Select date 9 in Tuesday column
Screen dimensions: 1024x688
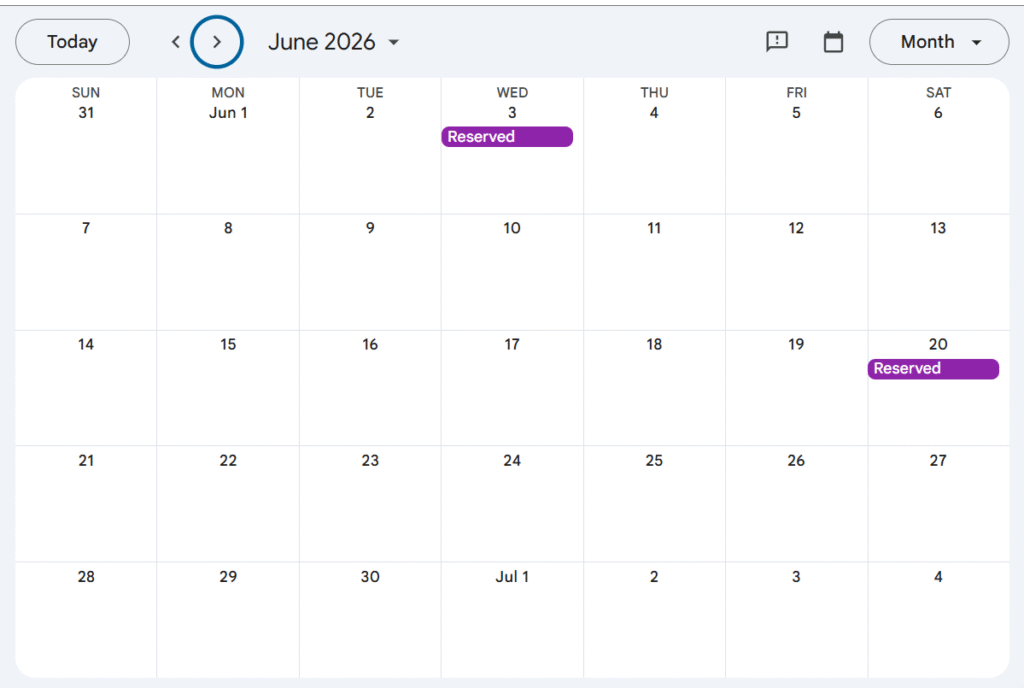(370, 229)
